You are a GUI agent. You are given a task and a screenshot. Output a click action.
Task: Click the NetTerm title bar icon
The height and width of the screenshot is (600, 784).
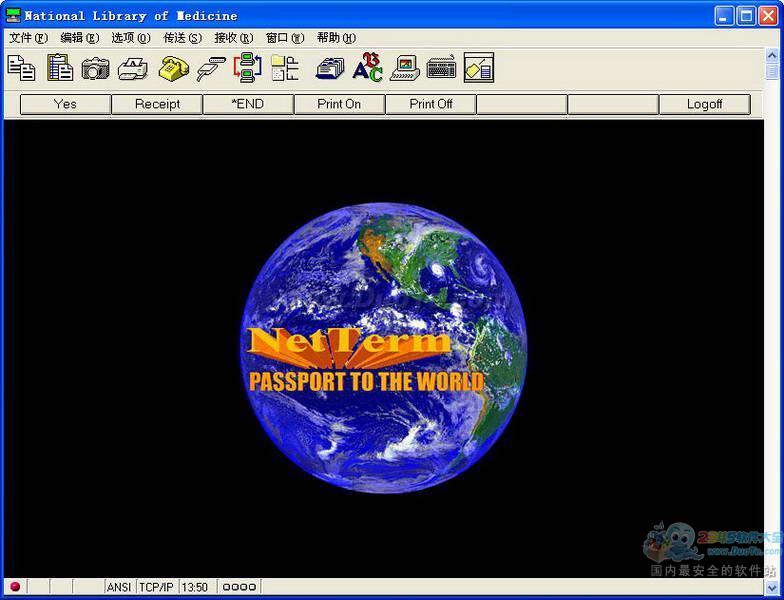pyautogui.click(x=13, y=16)
